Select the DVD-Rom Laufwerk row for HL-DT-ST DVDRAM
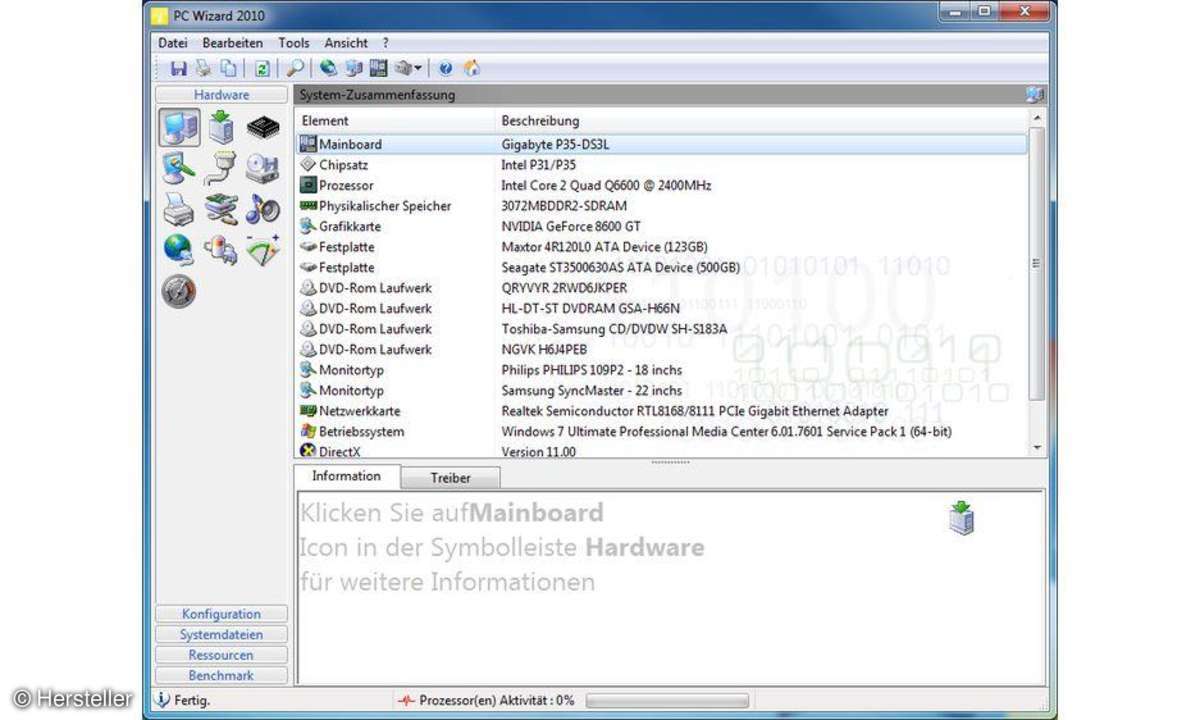Viewport: 1200px width, 720px height. (x=661, y=308)
